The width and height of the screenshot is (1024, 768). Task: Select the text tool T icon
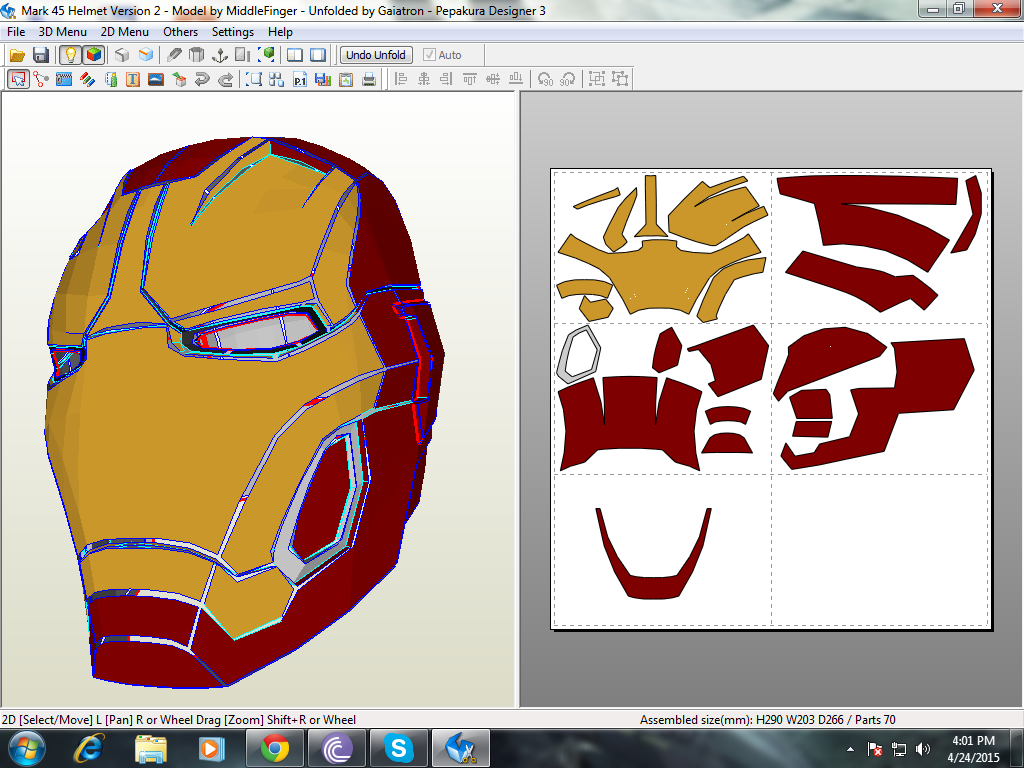[x=133, y=80]
